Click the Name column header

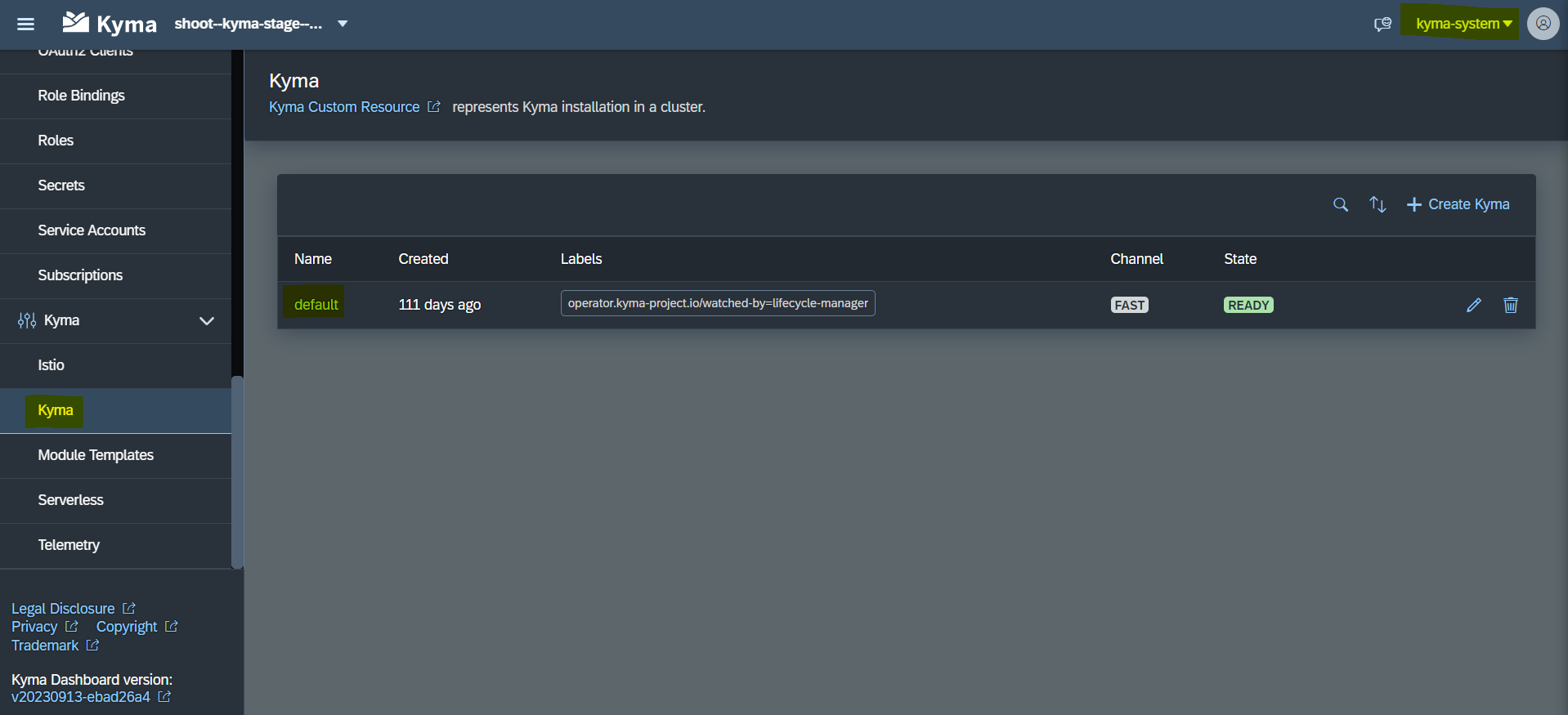(x=313, y=259)
